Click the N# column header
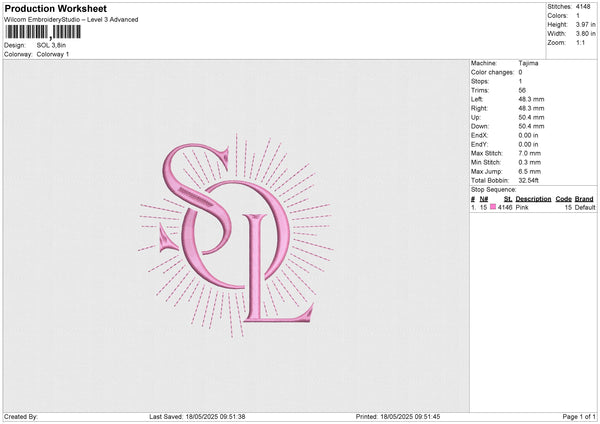 [x=483, y=199]
